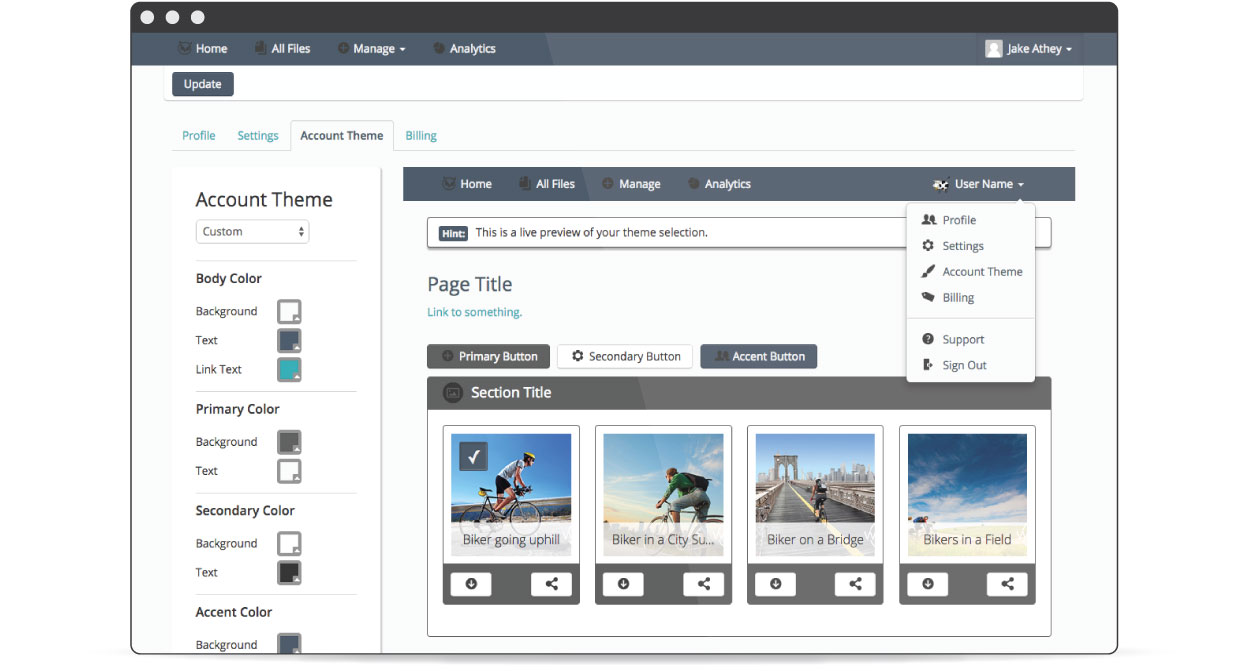Switch to the Billing tab
Screen dimensions: 1255x671
pyautogui.click(x=421, y=136)
